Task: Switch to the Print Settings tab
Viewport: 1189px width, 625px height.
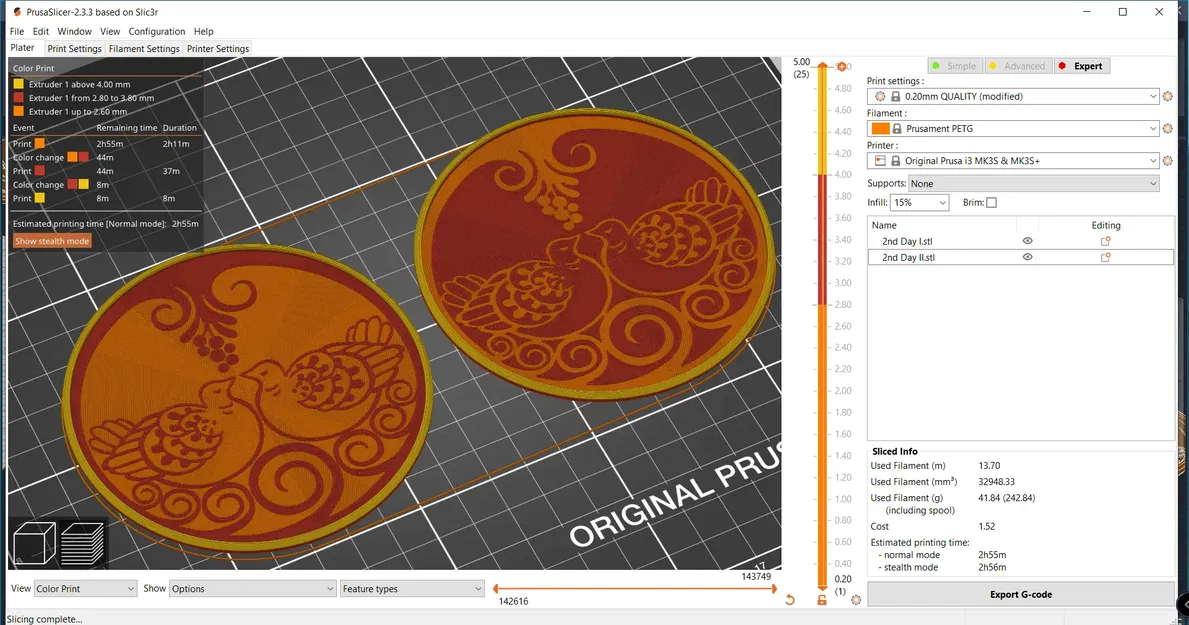Action: click(74, 49)
